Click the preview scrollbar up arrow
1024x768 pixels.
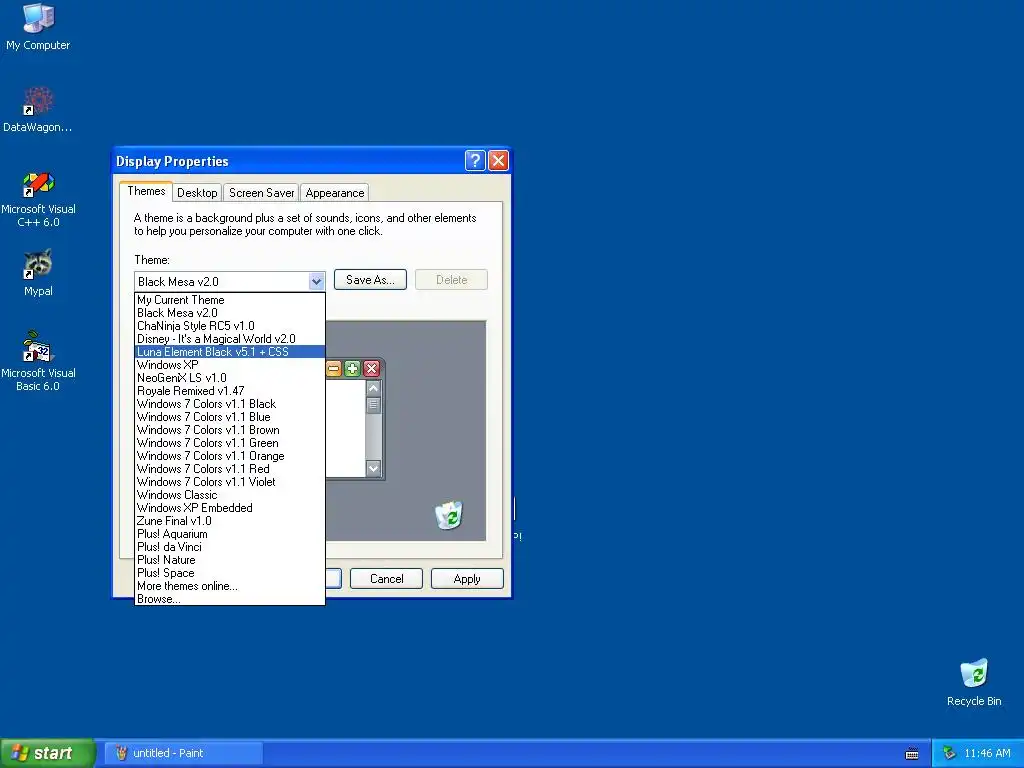point(374,388)
